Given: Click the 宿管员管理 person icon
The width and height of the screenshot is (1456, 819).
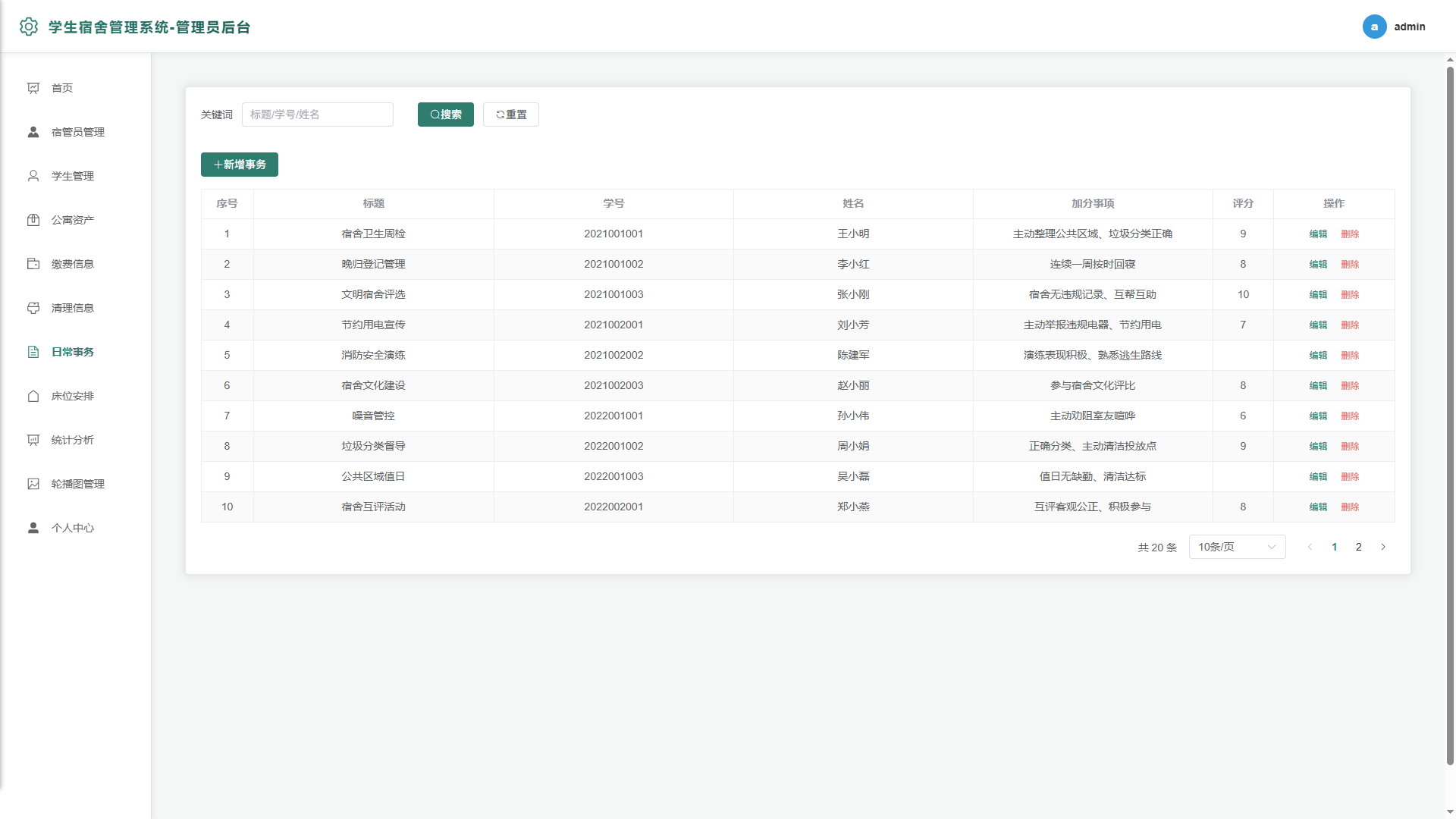Looking at the screenshot, I should click(x=33, y=132).
